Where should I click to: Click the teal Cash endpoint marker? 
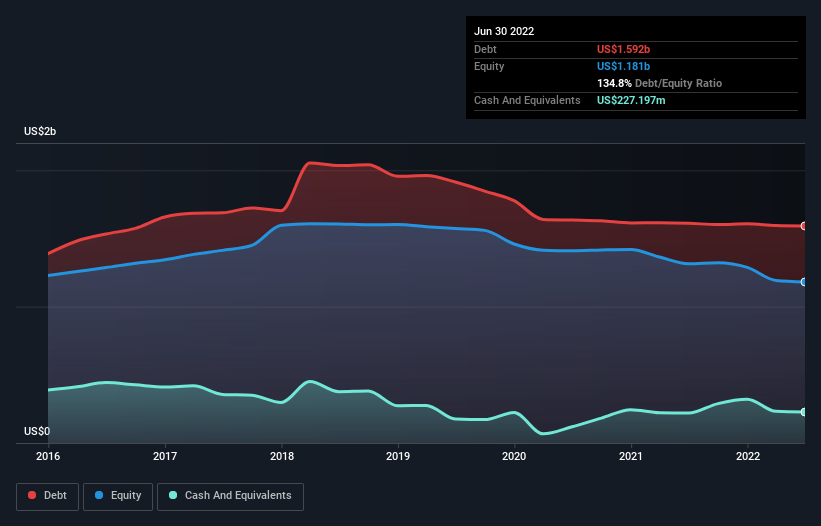coord(804,412)
